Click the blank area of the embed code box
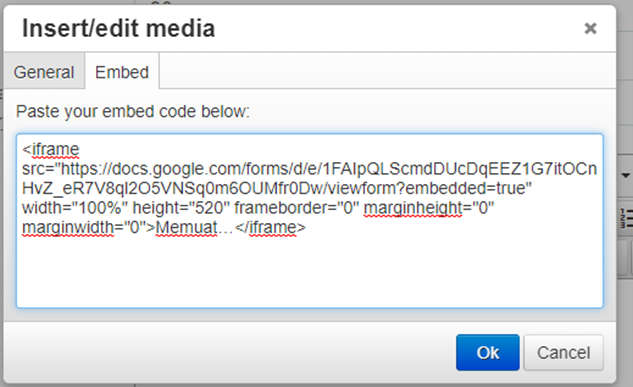The image size is (633, 387). click(310, 271)
